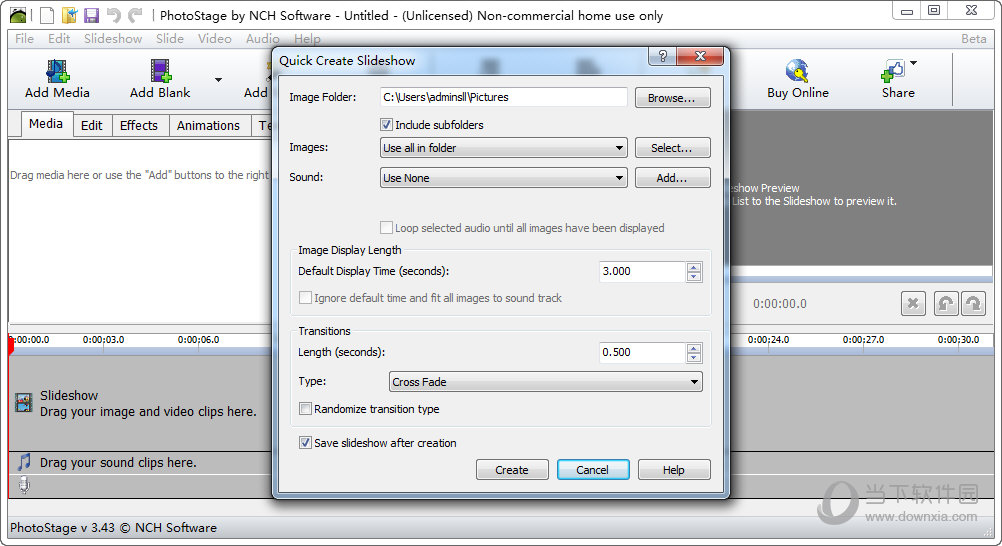Click the Beta label in menu bar

tap(974, 38)
